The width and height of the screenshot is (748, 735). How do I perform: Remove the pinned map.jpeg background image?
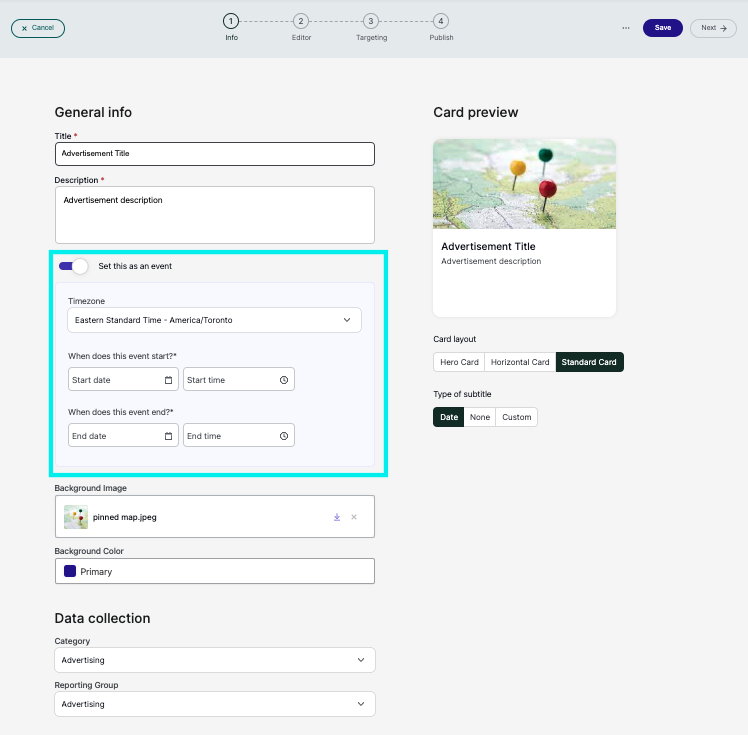(x=354, y=517)
